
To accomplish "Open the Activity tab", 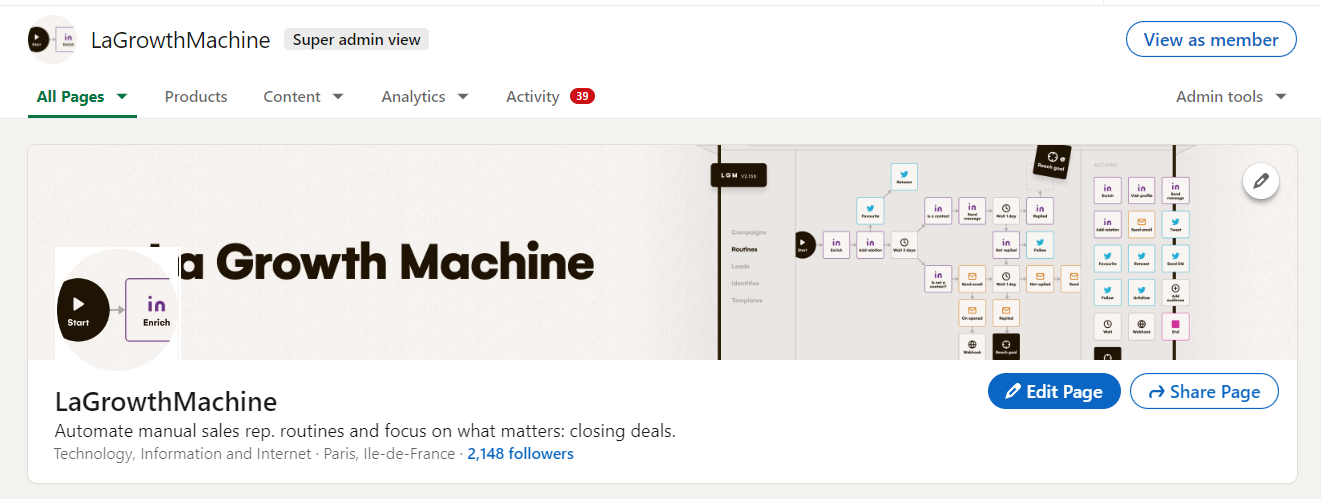I will click(x=532, y=97).
